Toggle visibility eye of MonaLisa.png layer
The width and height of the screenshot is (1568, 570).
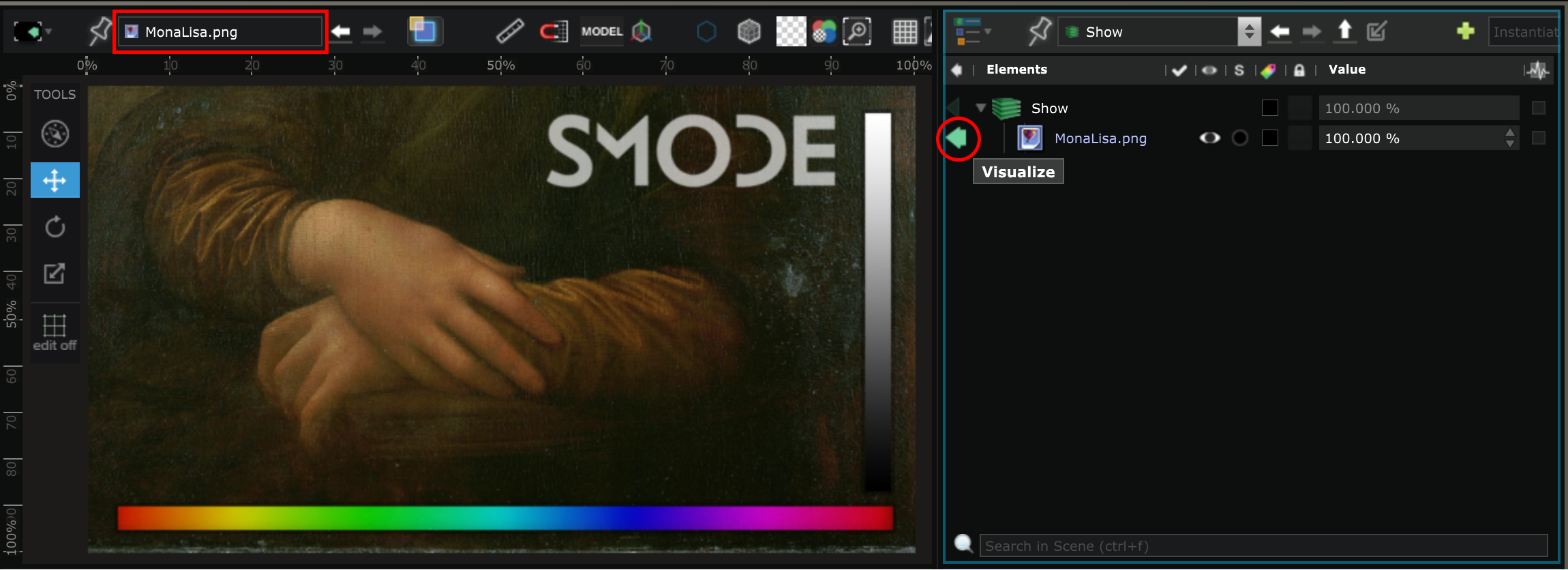[x=1209, y=138]
